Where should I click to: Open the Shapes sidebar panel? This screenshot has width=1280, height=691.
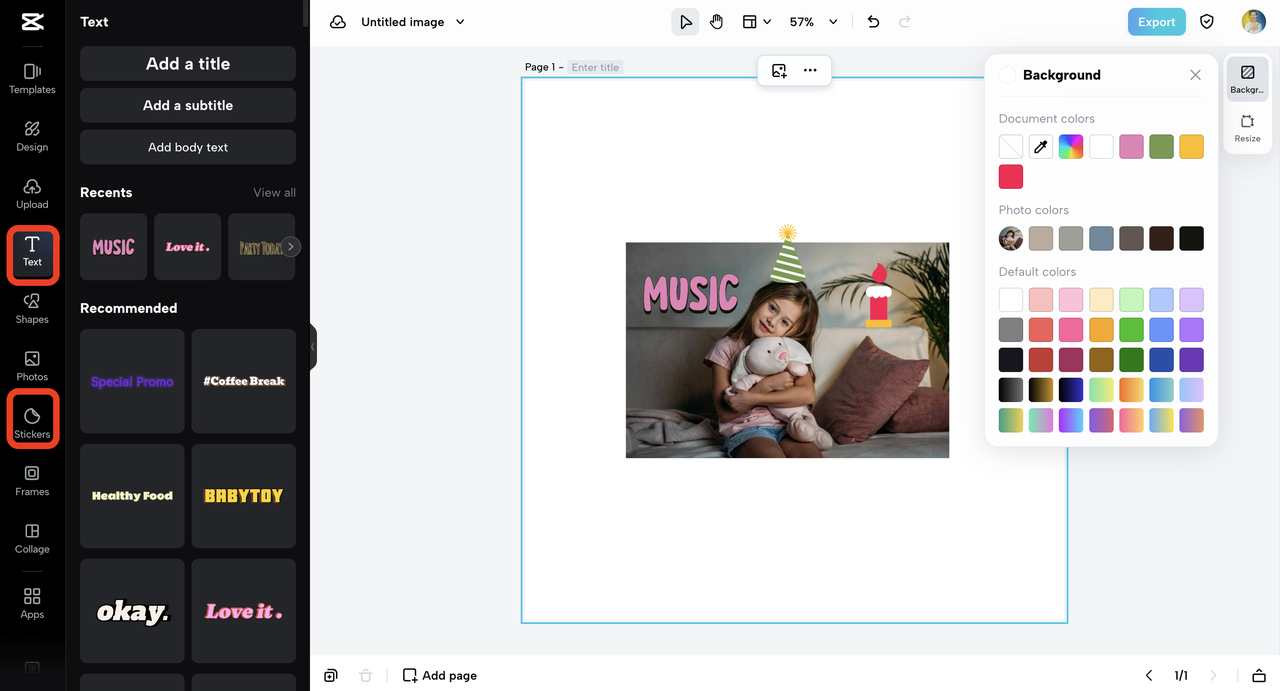(32, 308)
